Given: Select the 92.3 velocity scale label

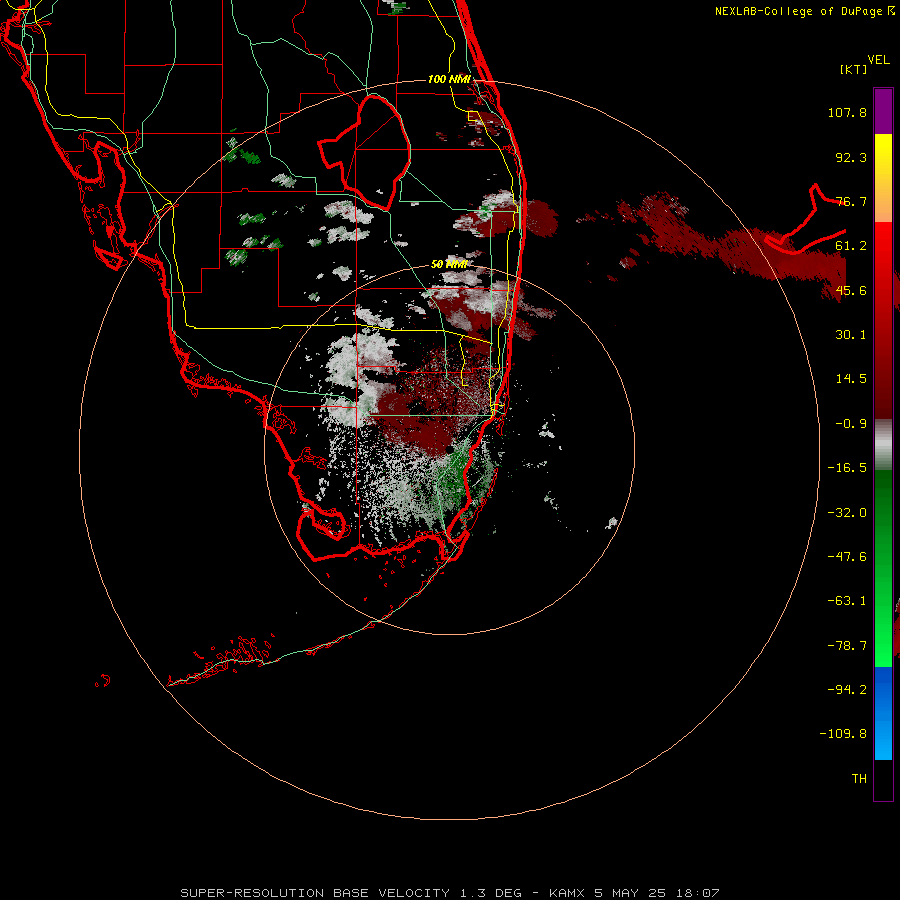Looking at the screenshot, I should (x=851, y=157).
